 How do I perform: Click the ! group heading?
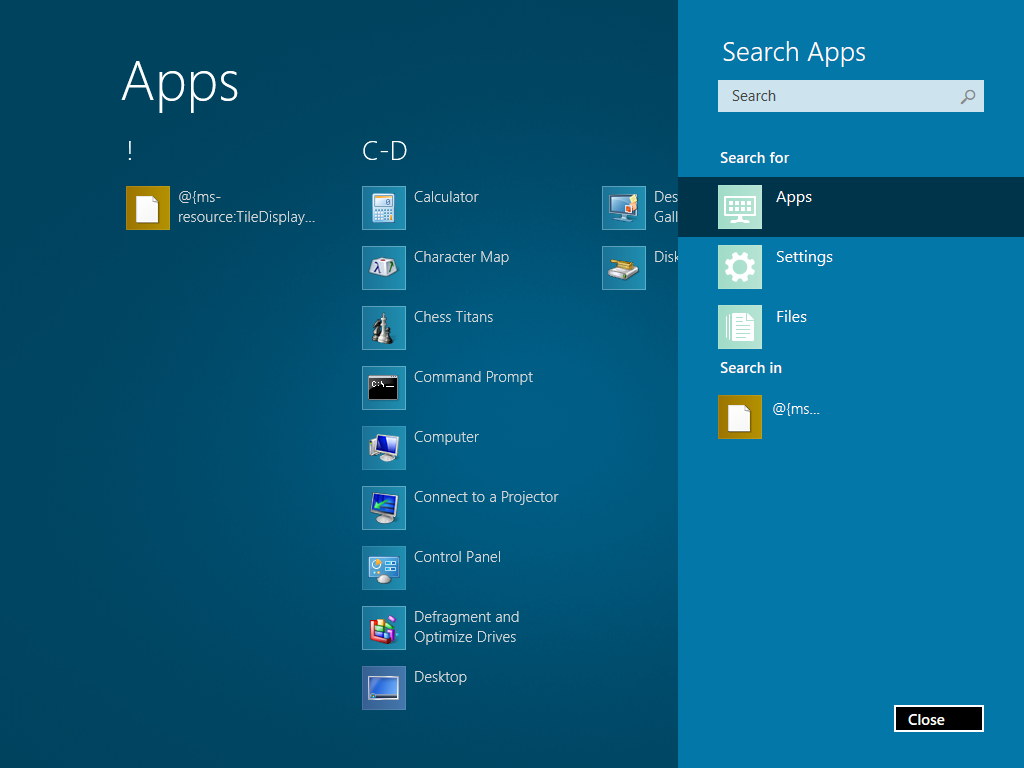coord(130,151)
